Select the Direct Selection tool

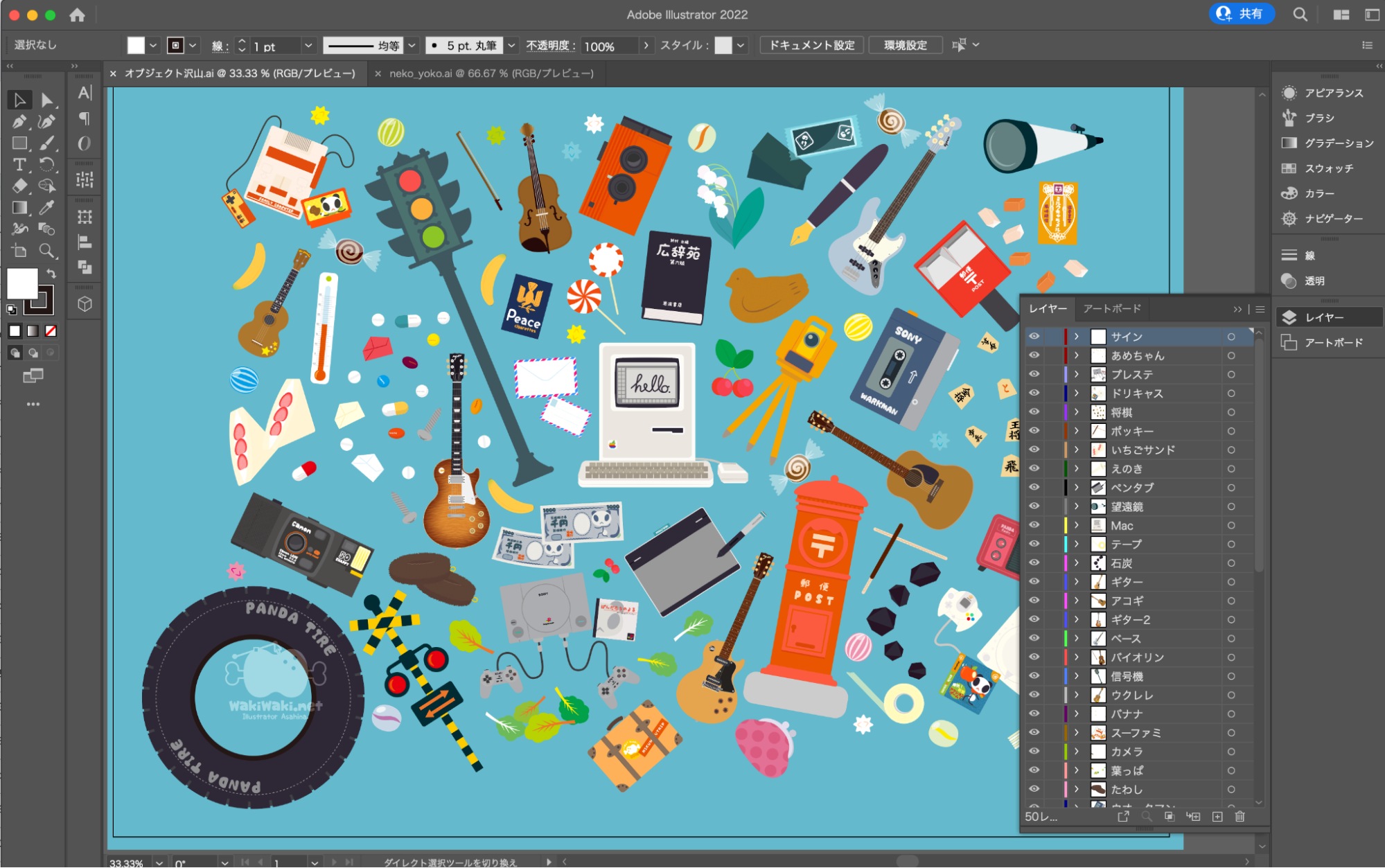[x=46, y=100]
